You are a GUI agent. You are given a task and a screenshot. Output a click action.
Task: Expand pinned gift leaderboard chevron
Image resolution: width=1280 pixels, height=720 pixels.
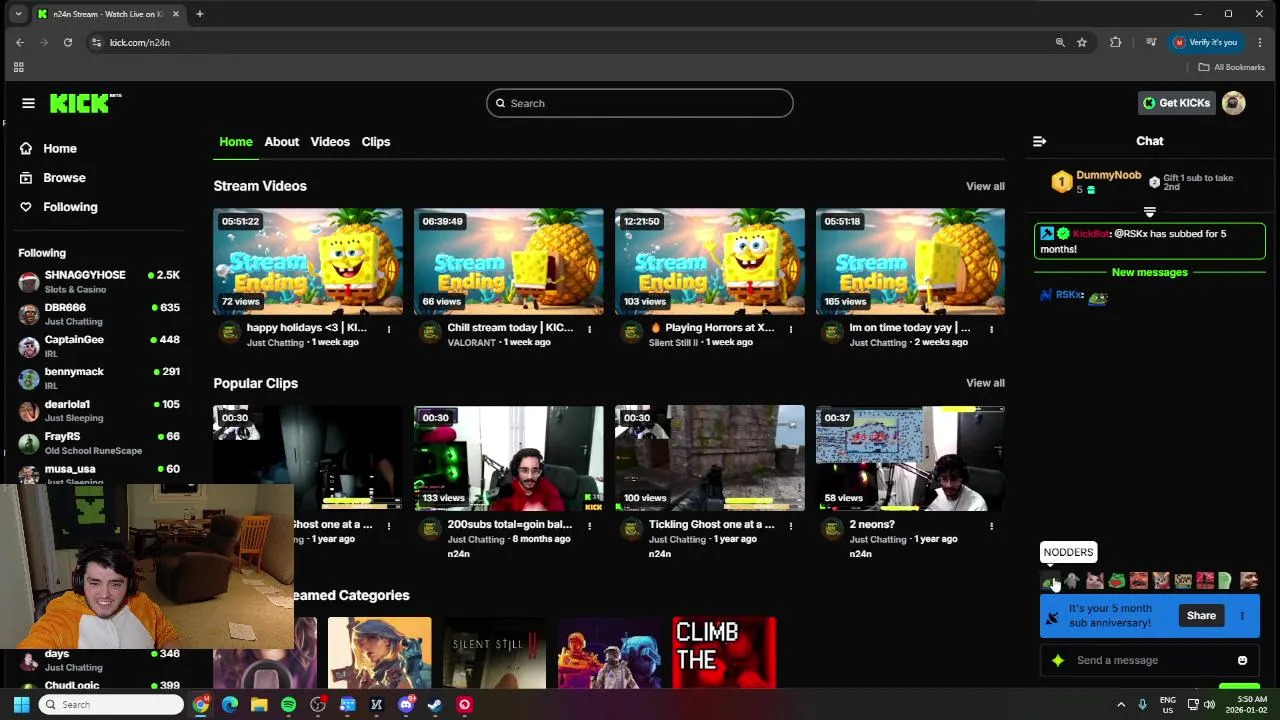pos(1150,212)
